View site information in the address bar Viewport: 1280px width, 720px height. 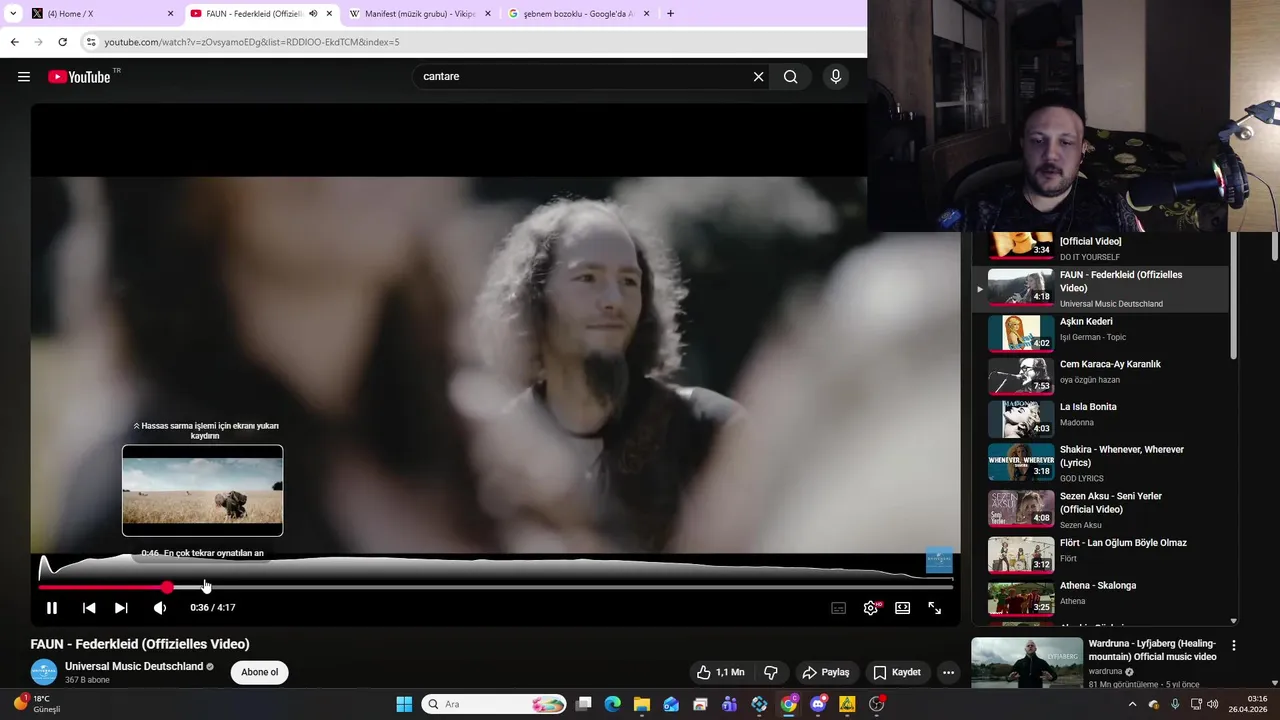coord(91,42)
